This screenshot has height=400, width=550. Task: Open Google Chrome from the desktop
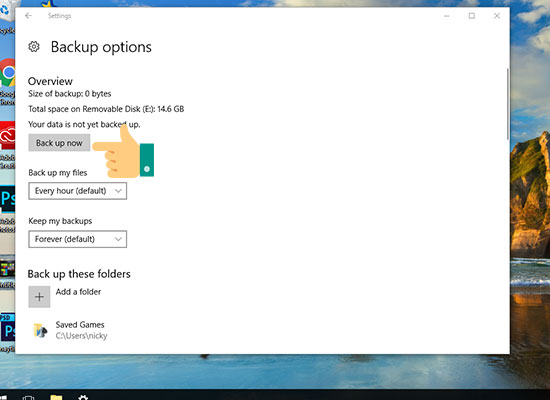(x=8, y=73)
